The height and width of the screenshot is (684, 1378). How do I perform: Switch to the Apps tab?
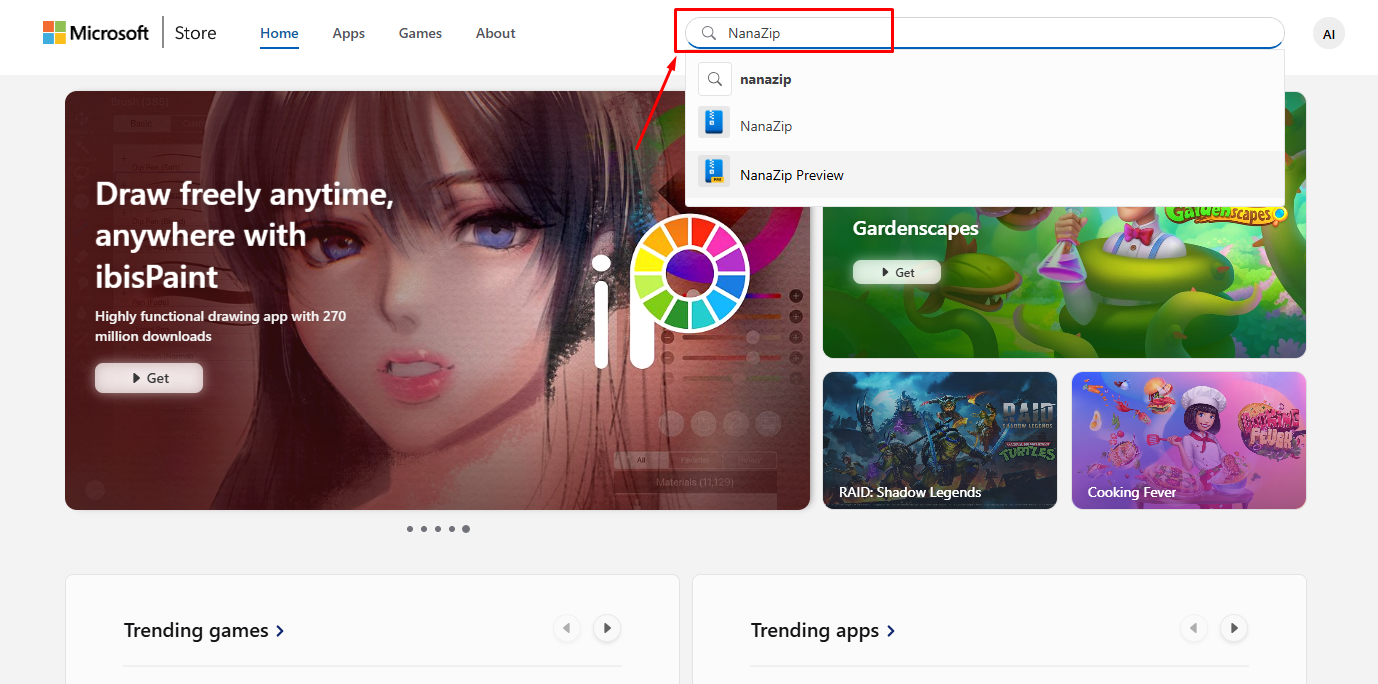[348, 33]
